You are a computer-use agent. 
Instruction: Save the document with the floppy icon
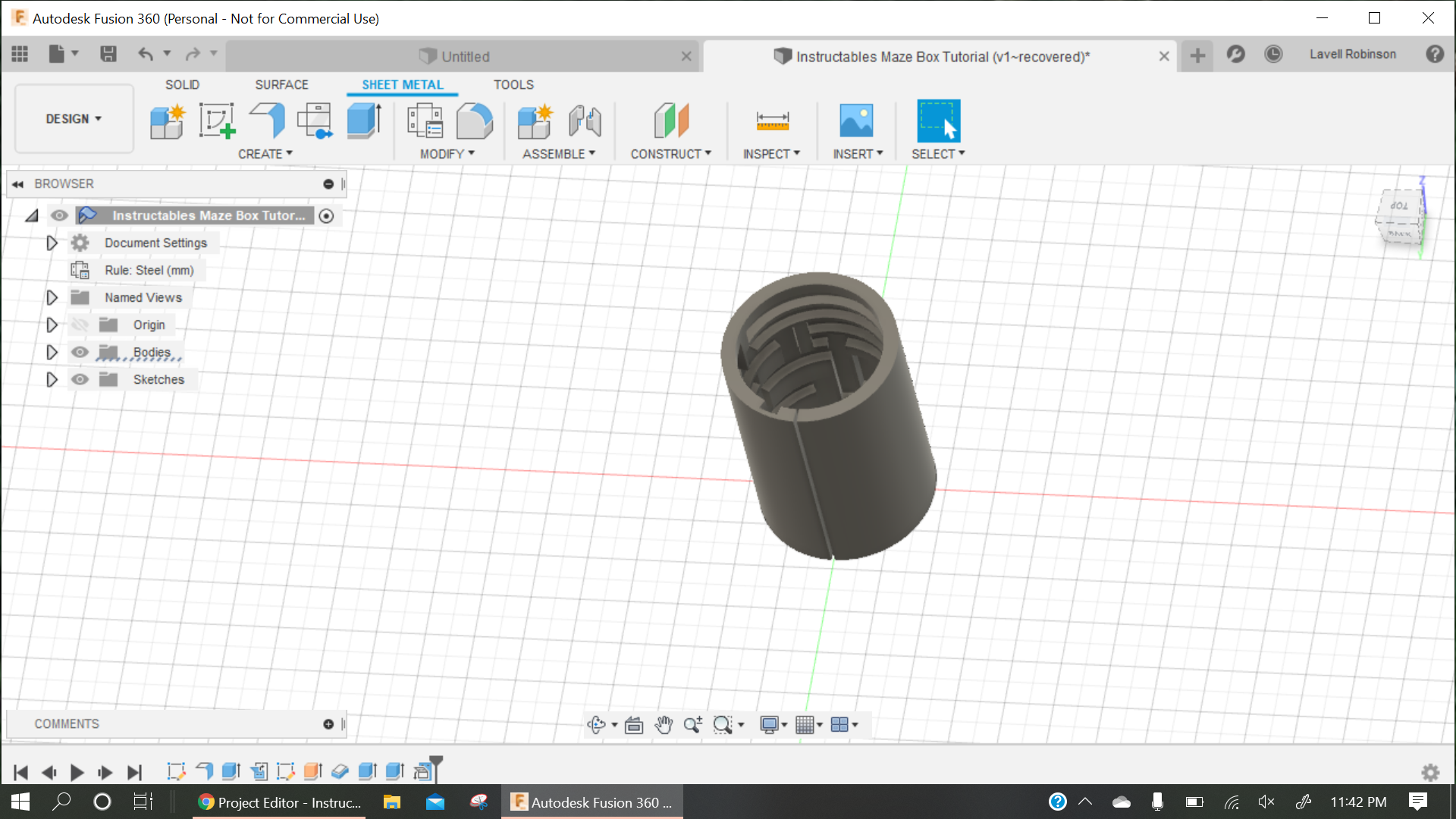tap(108, 54)
